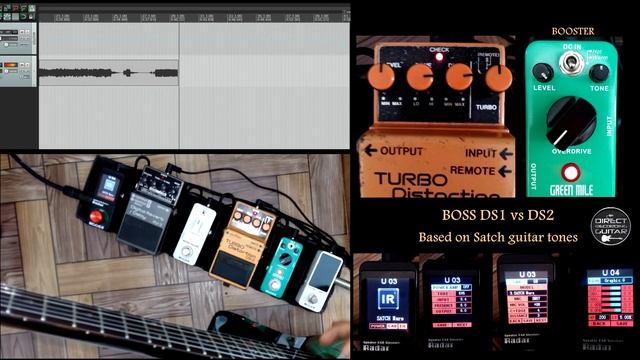Mute the second REAPER track
The width and height of the screenshot is (640, 360).
(22, 64)
